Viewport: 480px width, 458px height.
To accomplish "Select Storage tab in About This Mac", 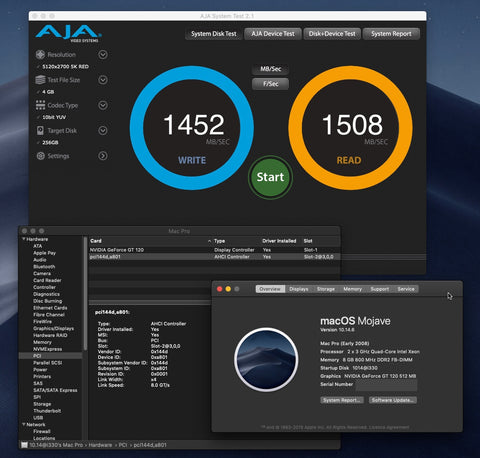I will tap(326, 289).
